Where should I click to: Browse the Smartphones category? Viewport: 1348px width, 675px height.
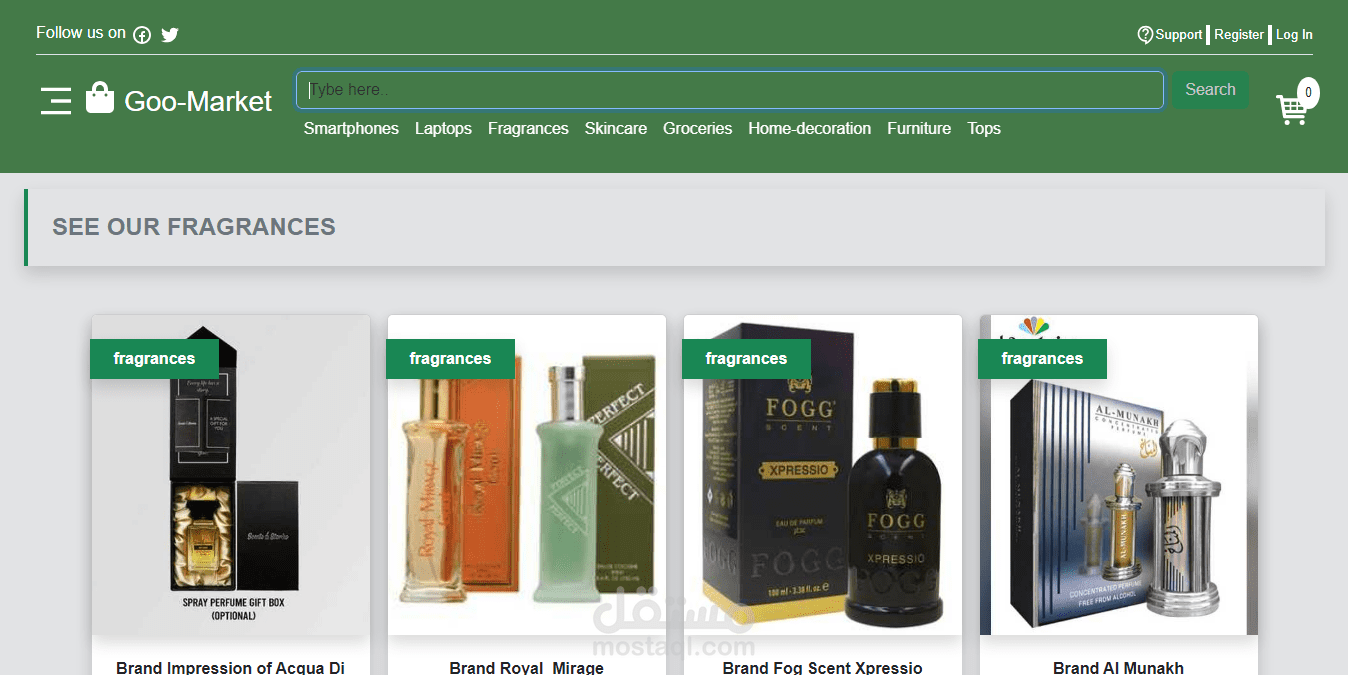tap(351, 128)
